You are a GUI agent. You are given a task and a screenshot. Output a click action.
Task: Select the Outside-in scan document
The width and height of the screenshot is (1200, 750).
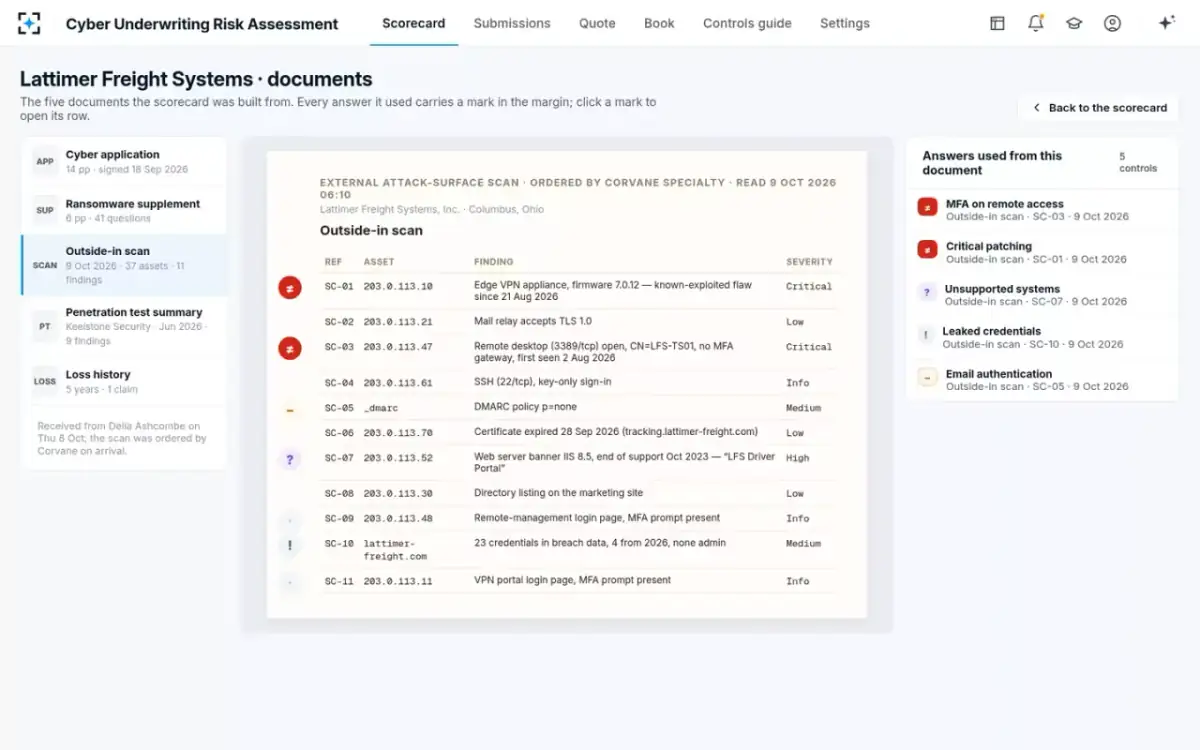[124, 265]
